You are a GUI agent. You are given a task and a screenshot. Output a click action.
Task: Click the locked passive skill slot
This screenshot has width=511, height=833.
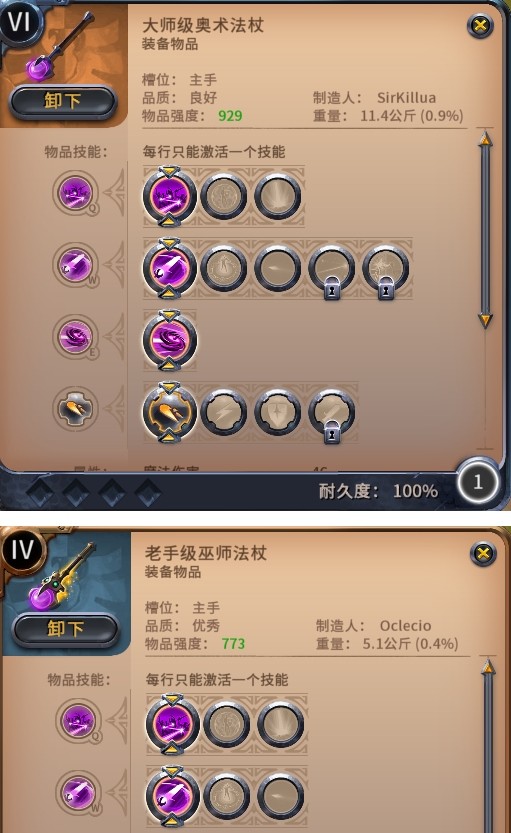click(x=331, y=413)
